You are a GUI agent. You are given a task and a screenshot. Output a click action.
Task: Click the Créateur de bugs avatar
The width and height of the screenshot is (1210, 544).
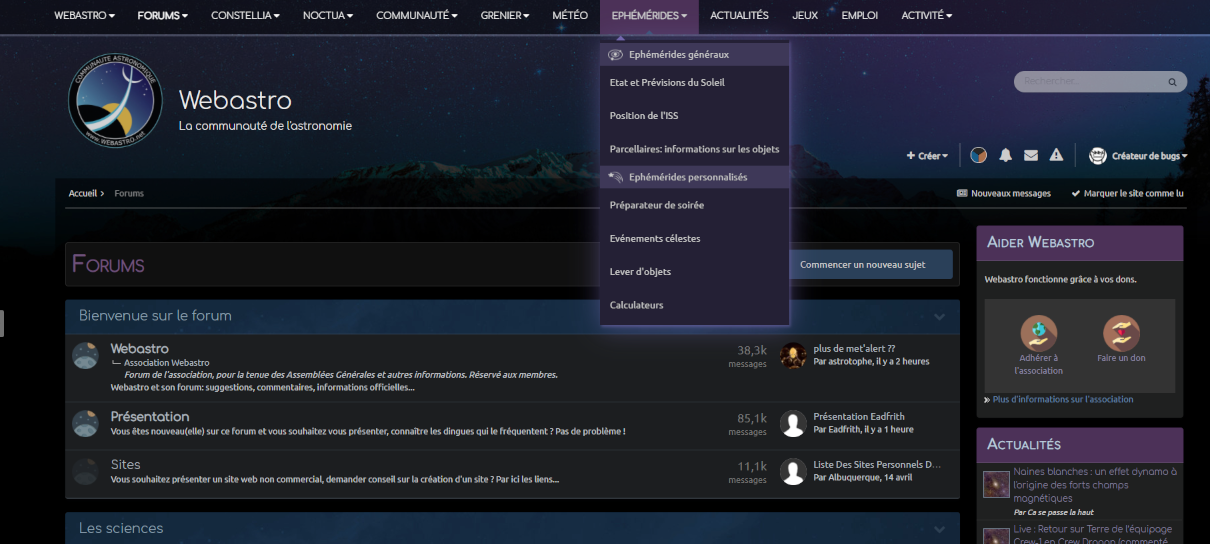click(1097, 155)
